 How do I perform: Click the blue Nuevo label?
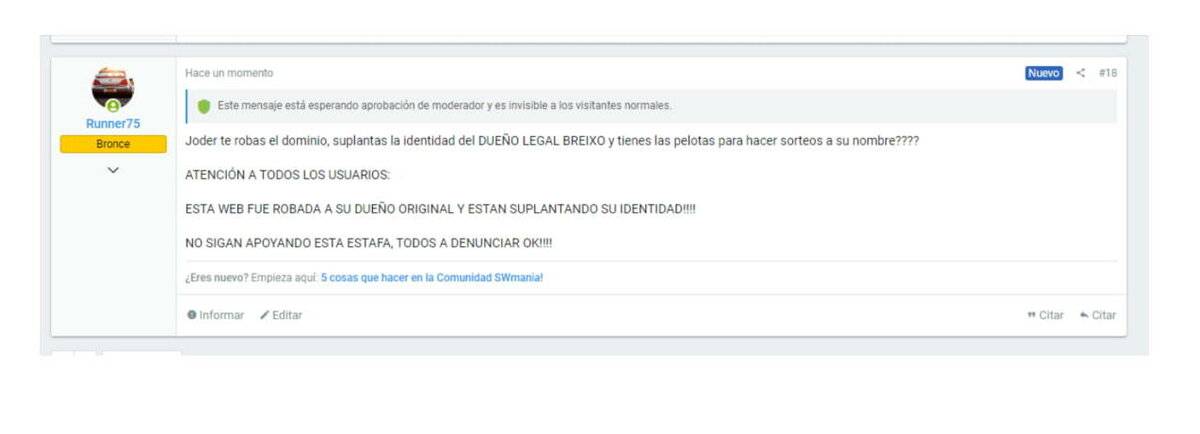coord(1044,73)
